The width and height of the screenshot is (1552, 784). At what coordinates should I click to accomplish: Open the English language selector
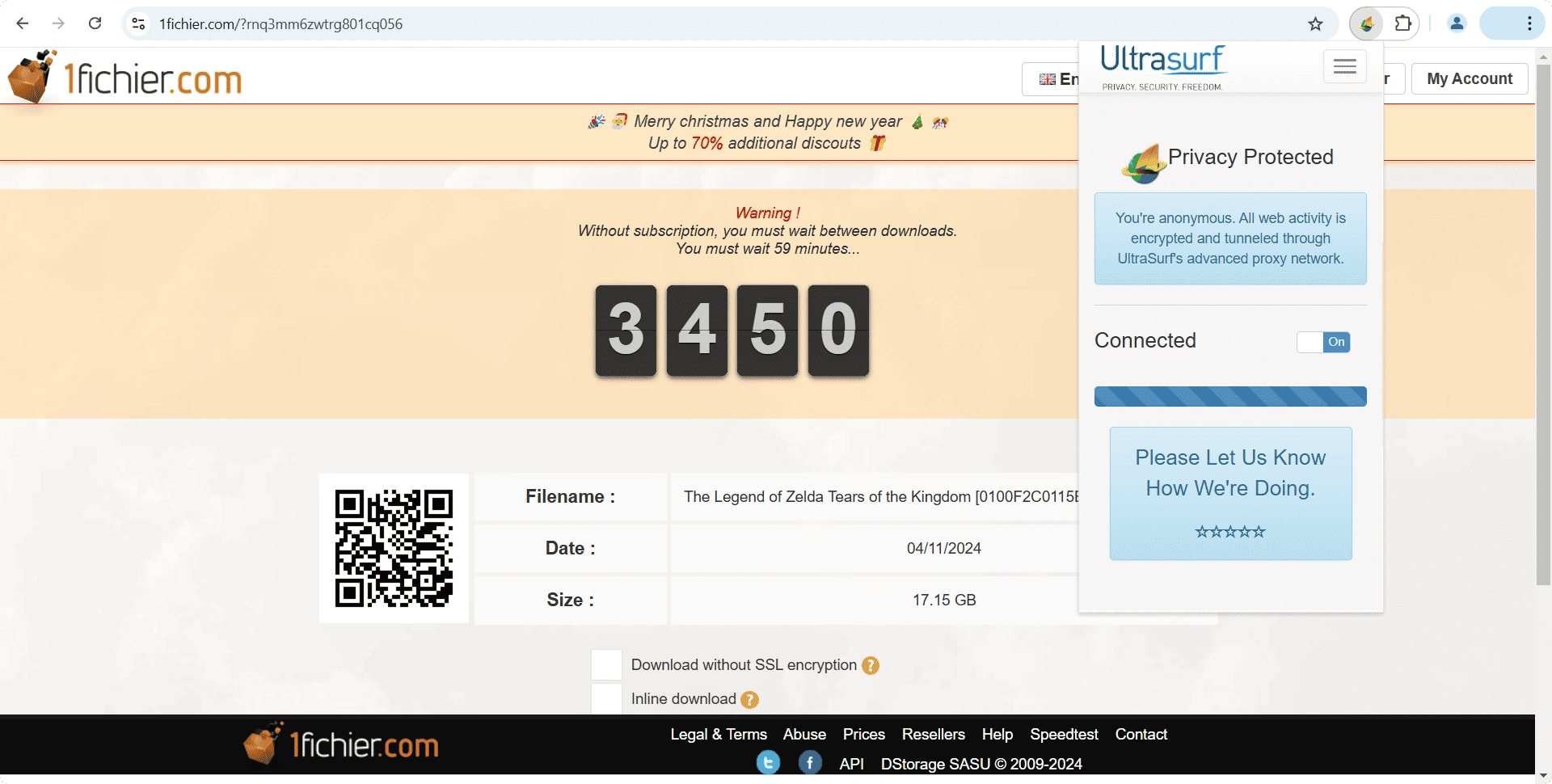(1051, 79)
